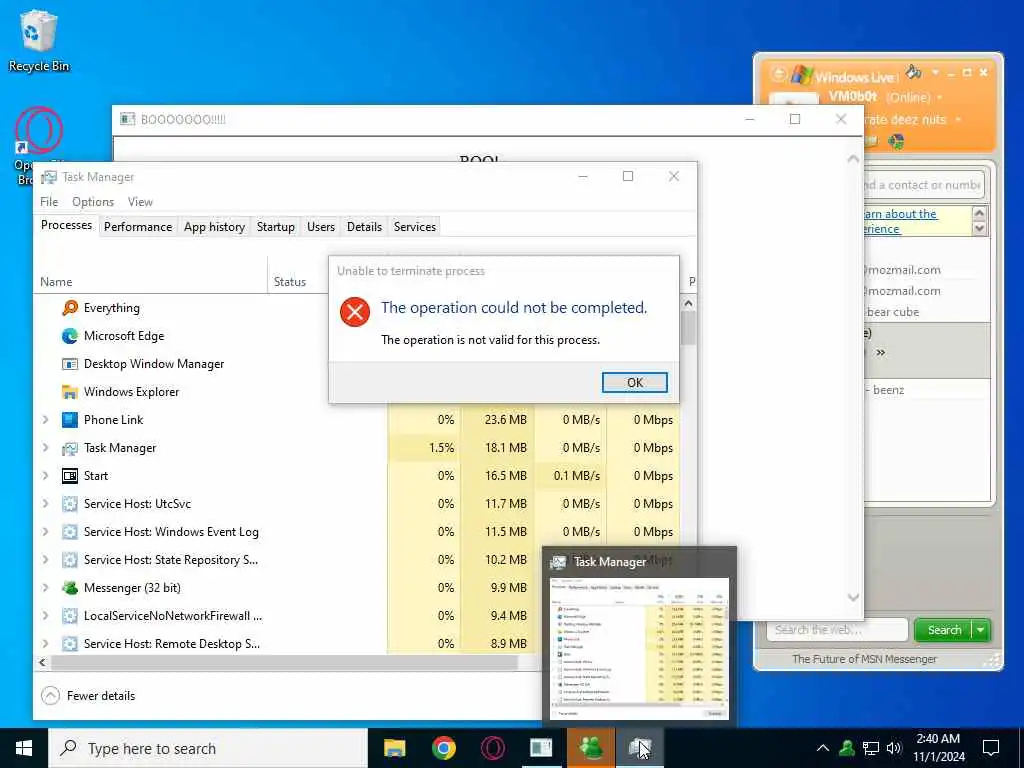1024x768 pixels.
Task: Open the network tray icon
Action: 871,748
